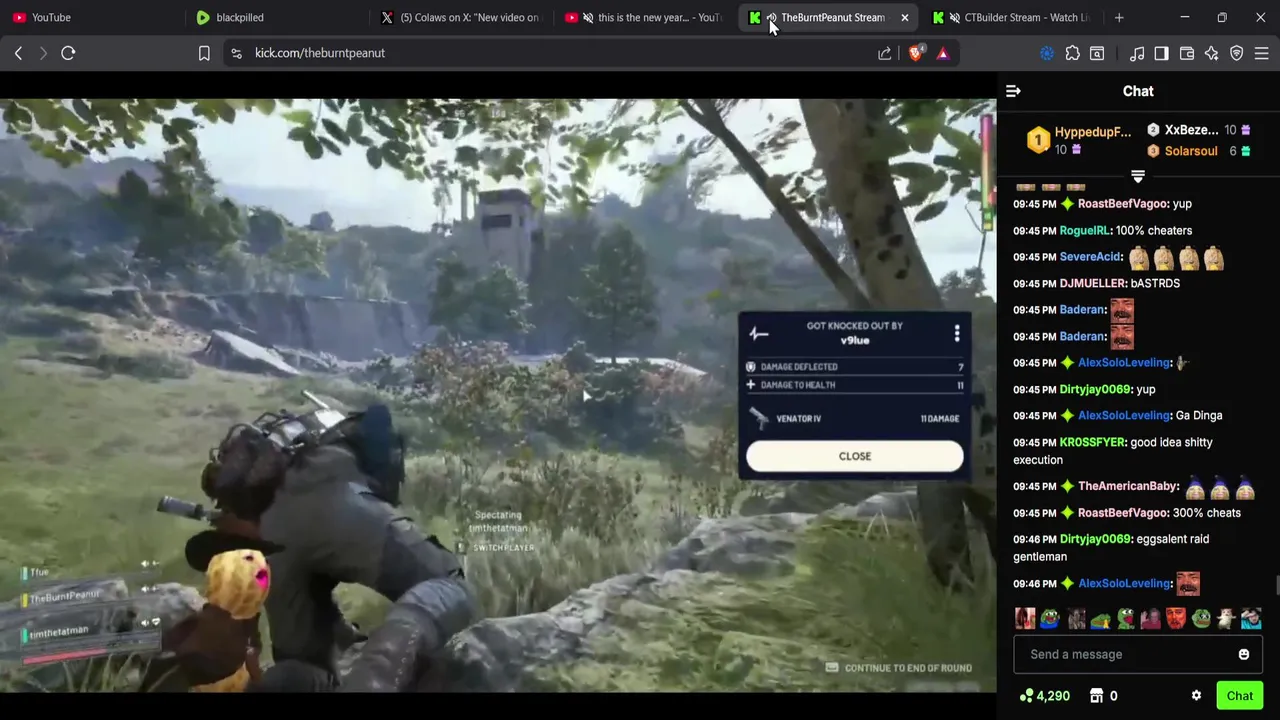Open Solarsoul leaderboard entry
Screen dimensions: 1280x720
tap(1199, 151)
